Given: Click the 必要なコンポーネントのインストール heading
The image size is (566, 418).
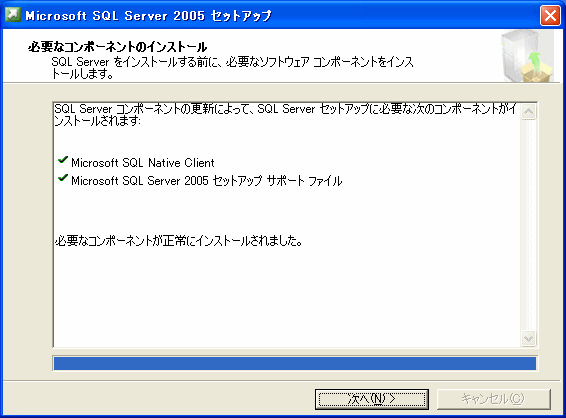Looking at the screenshot, I should click(x=117, y=47).
